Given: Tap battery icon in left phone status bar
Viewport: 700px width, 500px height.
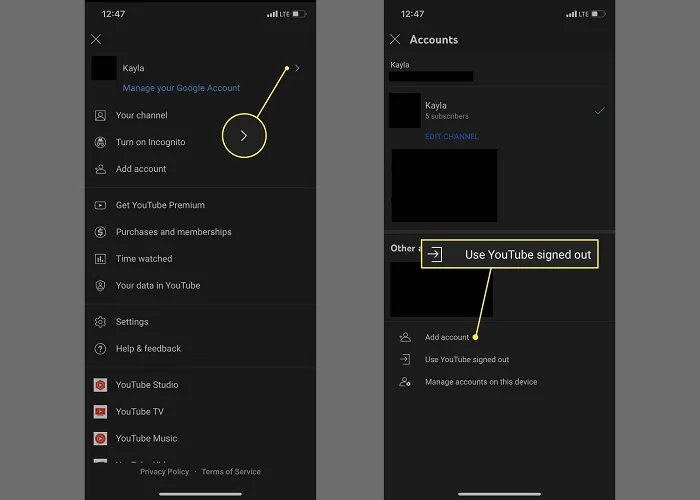Looking at the screenshot, I should coord(299,14).
